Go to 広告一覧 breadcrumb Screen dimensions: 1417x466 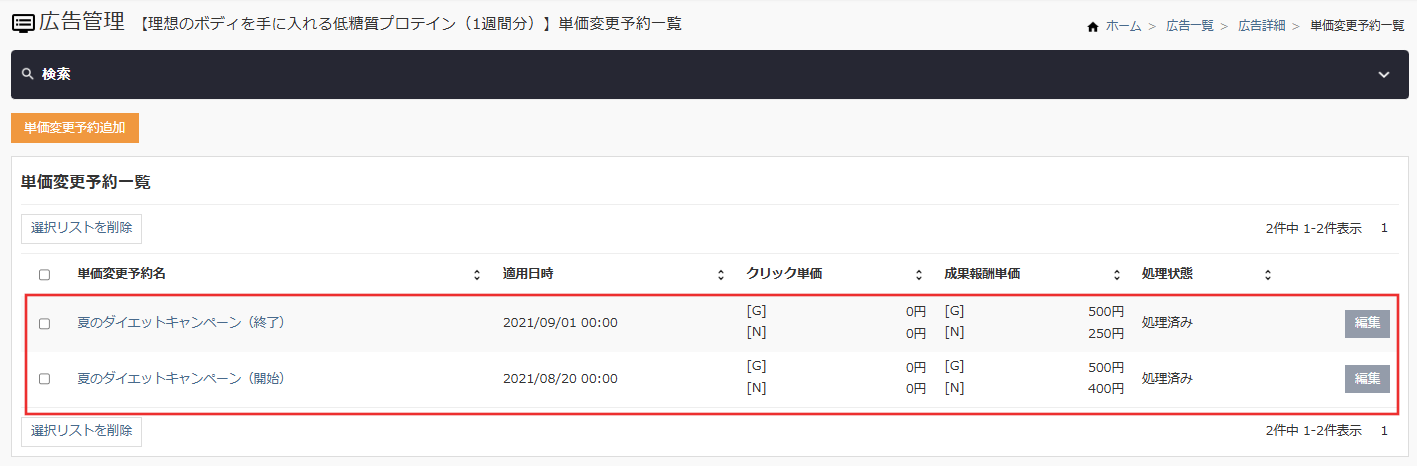(1189, 26)
